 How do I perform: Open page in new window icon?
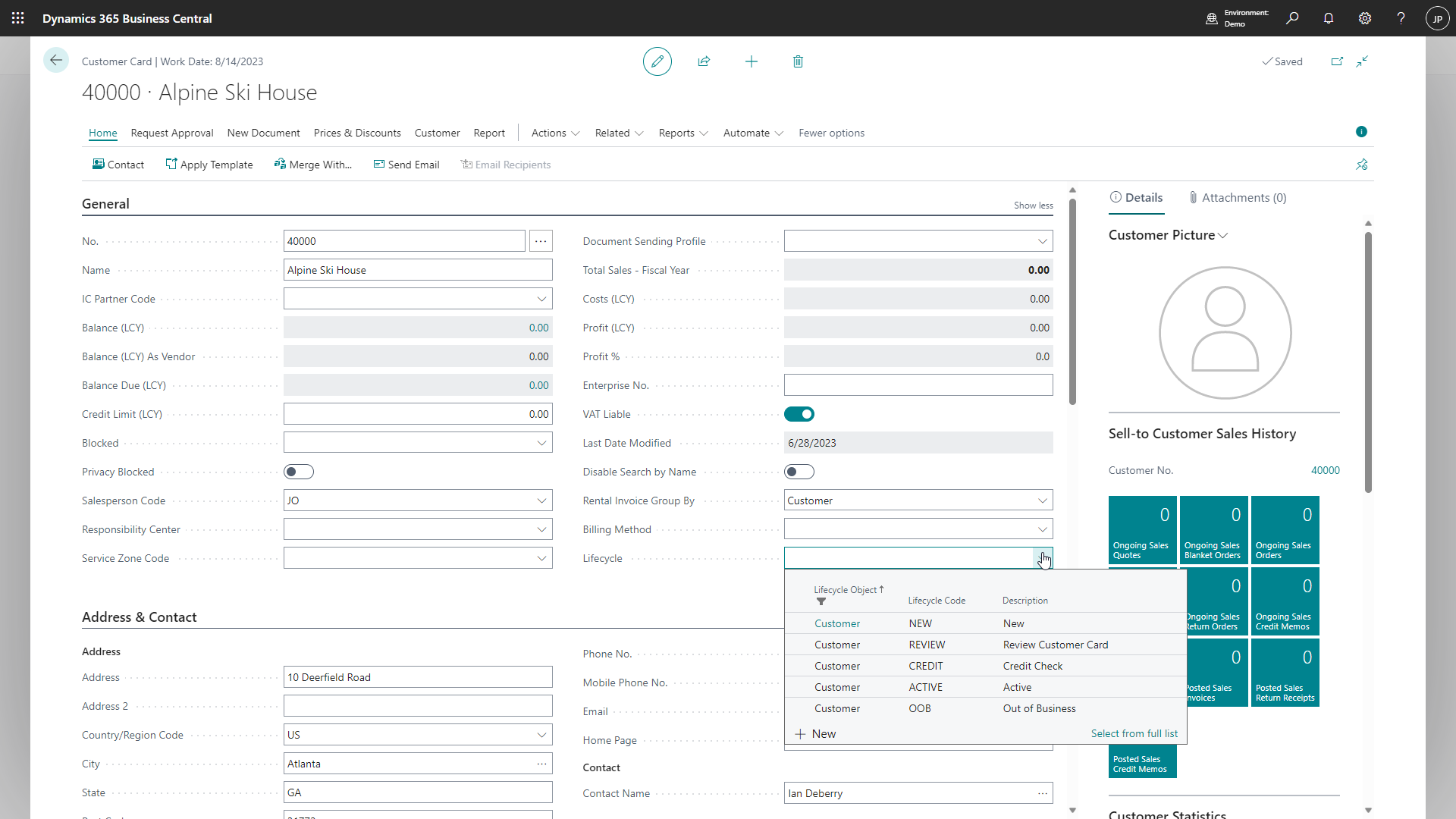1337,61
